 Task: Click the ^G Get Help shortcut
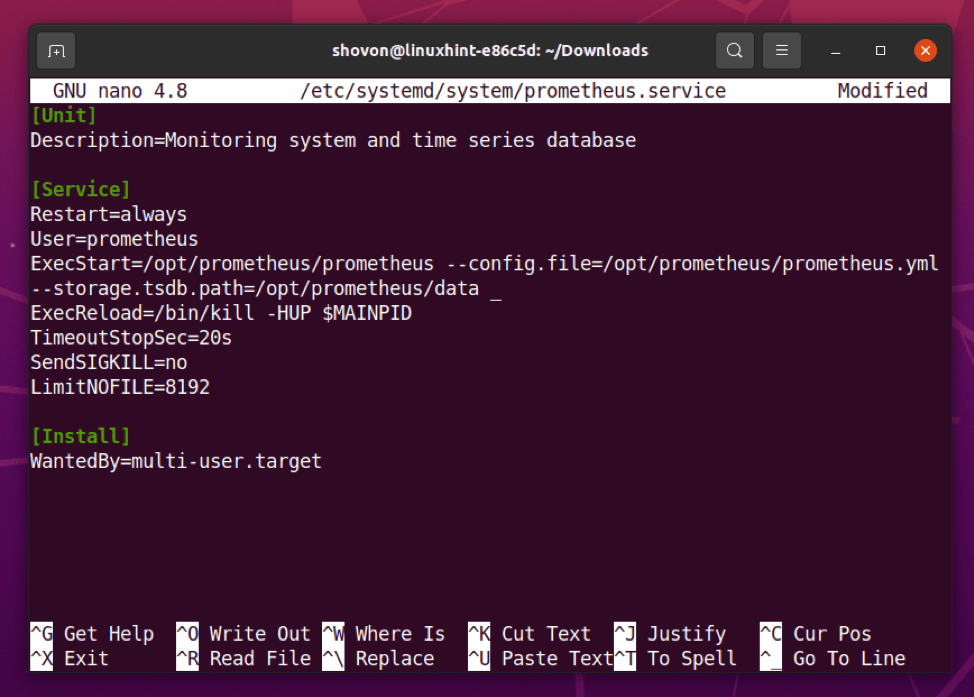tap(92, 634)
